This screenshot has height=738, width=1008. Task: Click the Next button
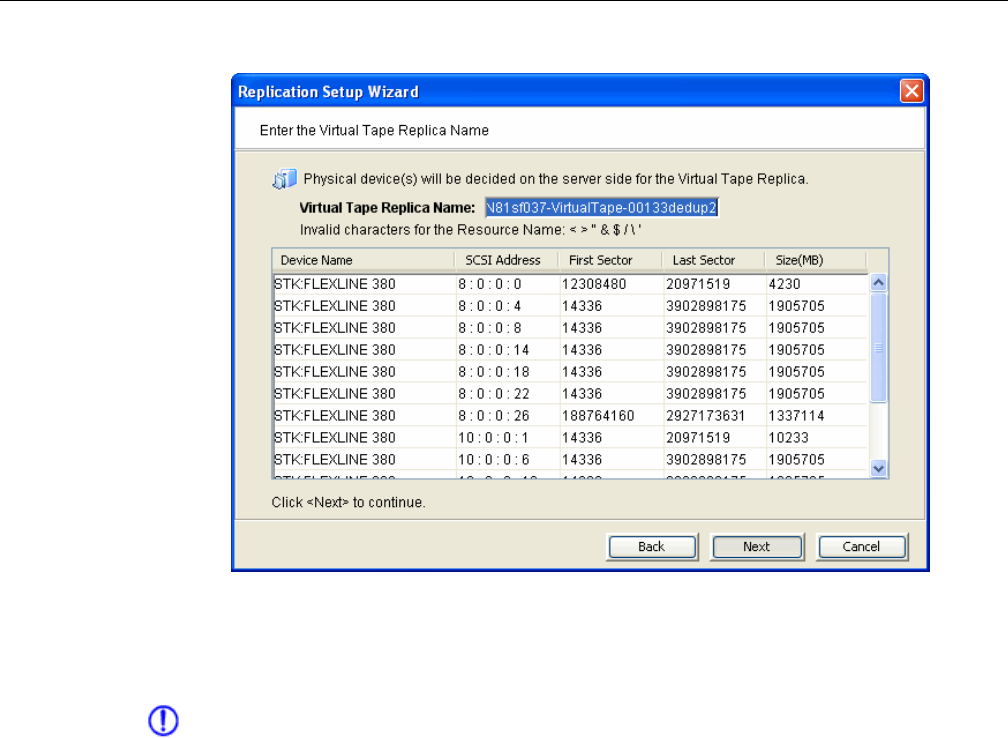[757, 547]
